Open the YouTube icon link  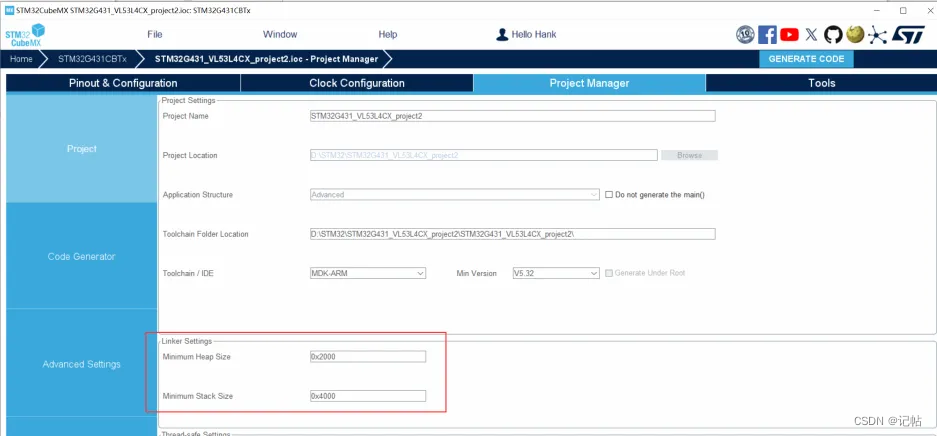pos(790,35)
